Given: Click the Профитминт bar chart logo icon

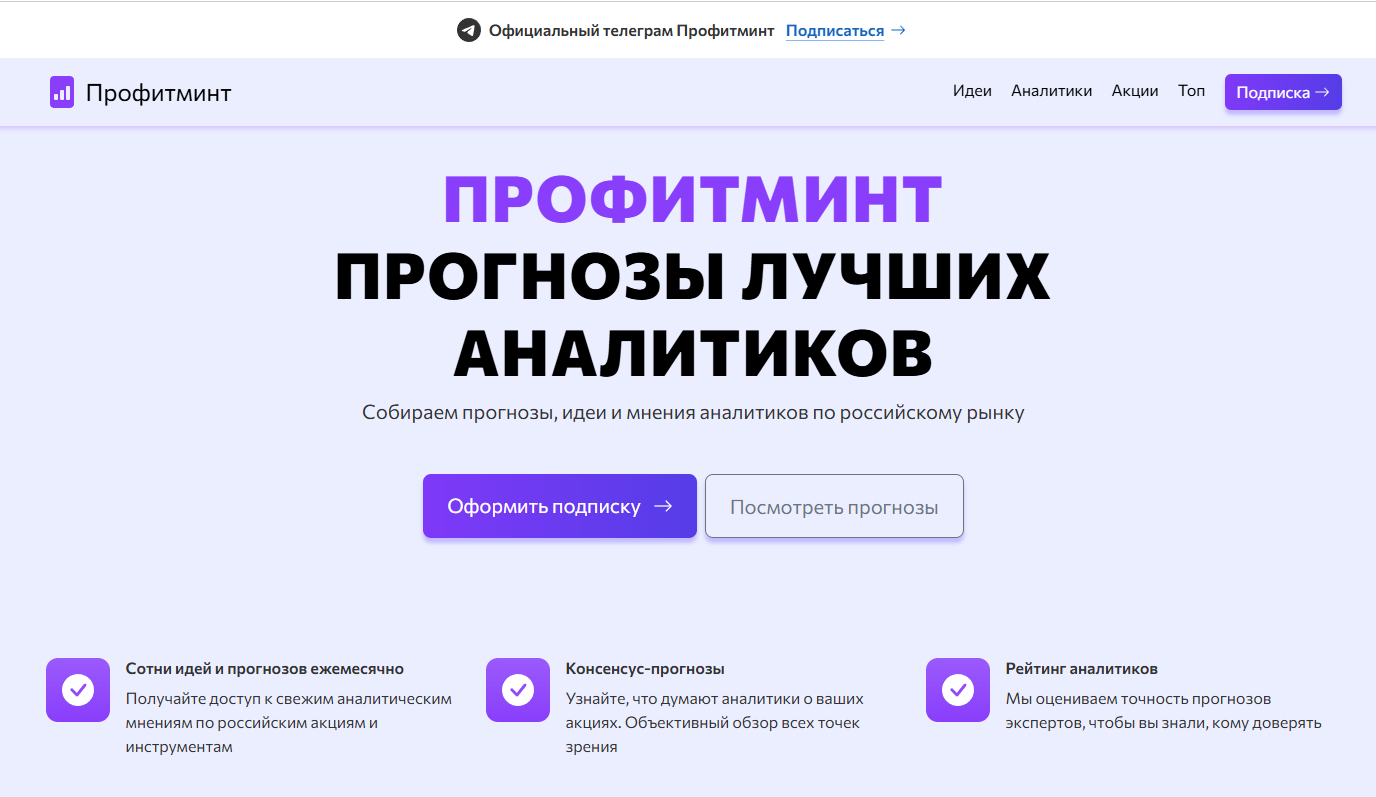Looking at the screenshot, I should [x=62, y=92].
